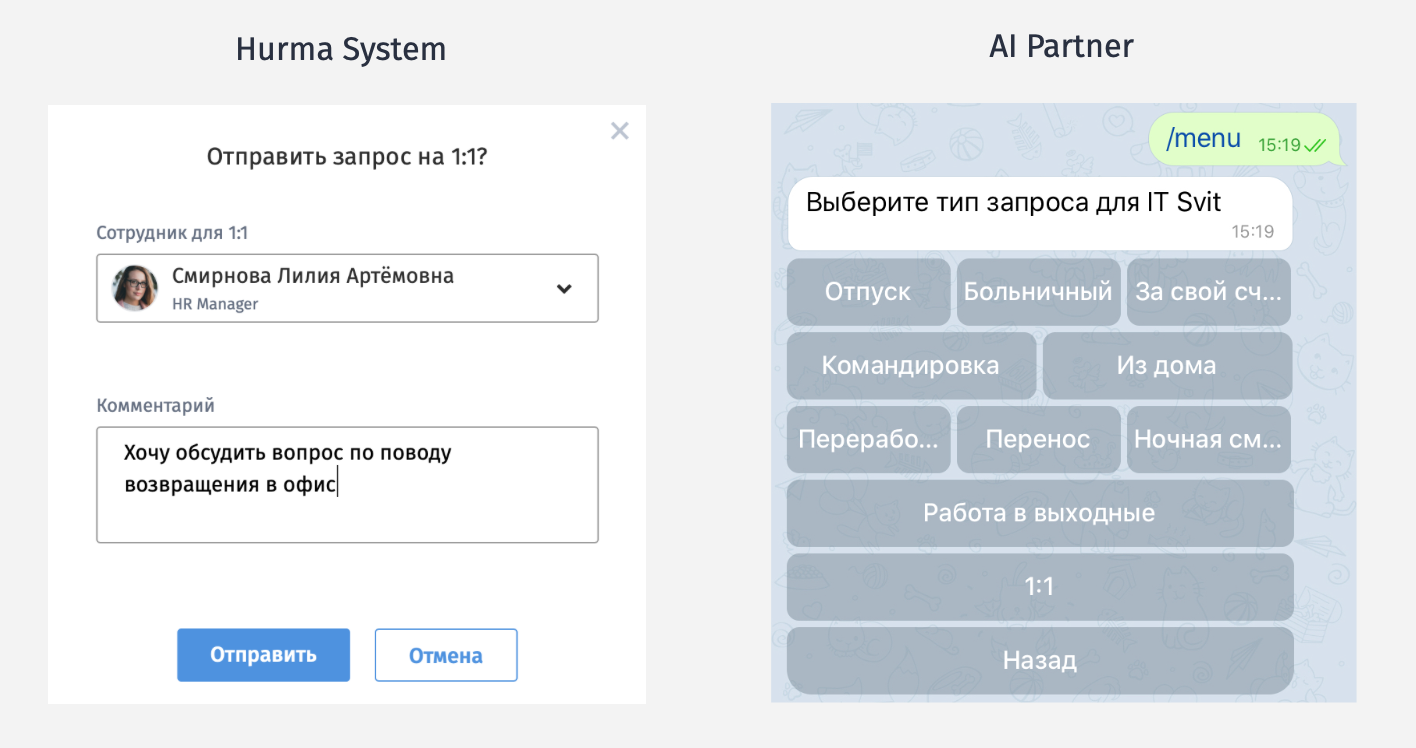Close the 1:1 request dialog
This screenshot has height=748, width=1416.
620,131
